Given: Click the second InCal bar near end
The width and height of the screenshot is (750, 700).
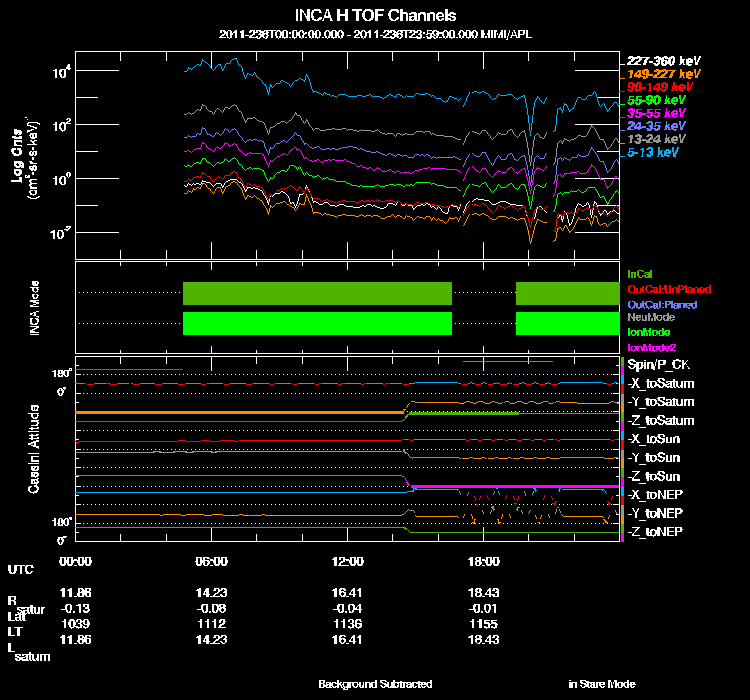Looking at the screenshot, I should tap(567, 293).
